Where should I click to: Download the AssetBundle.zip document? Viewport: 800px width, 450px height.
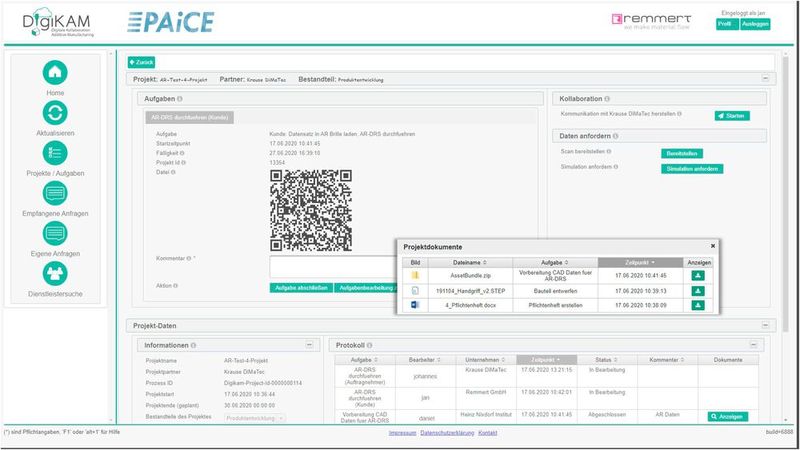[x=697, y=276]
